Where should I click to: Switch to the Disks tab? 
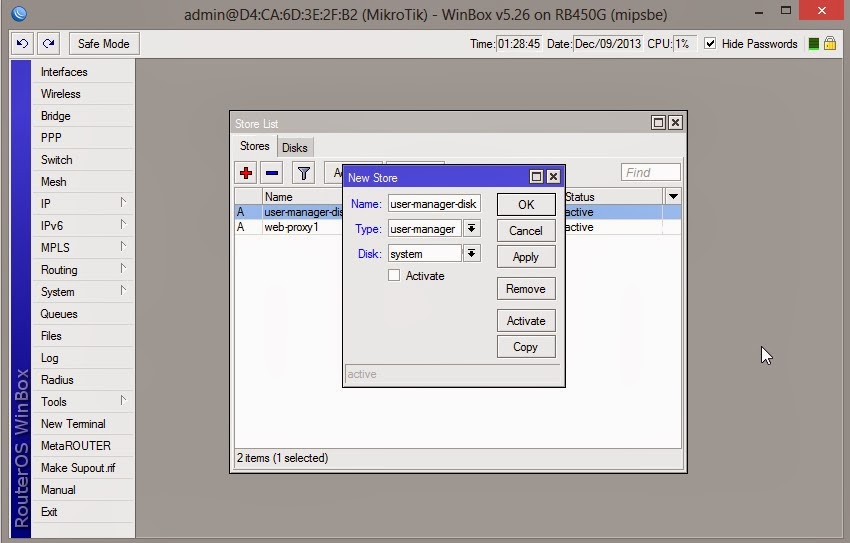(x=295, y=147)
